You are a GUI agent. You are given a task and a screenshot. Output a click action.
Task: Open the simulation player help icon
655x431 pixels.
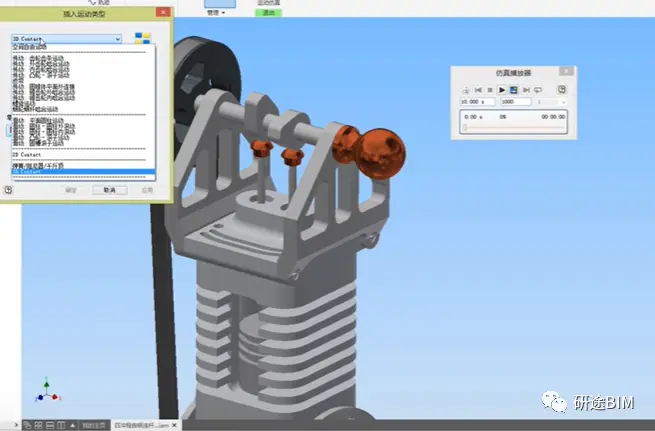(x=562, y=89)
